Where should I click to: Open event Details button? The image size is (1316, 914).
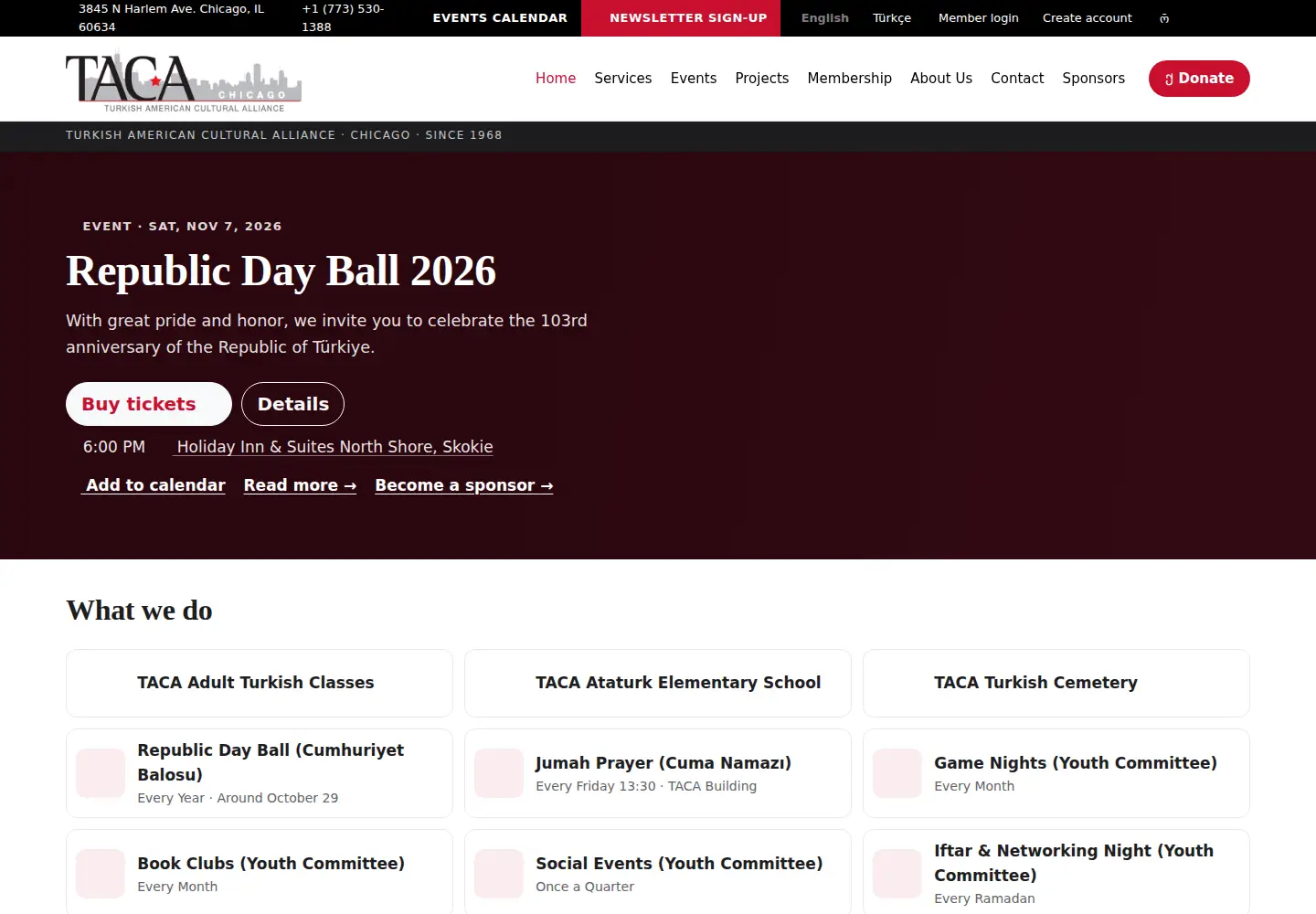pyautogui.click(x=293, y=404)
